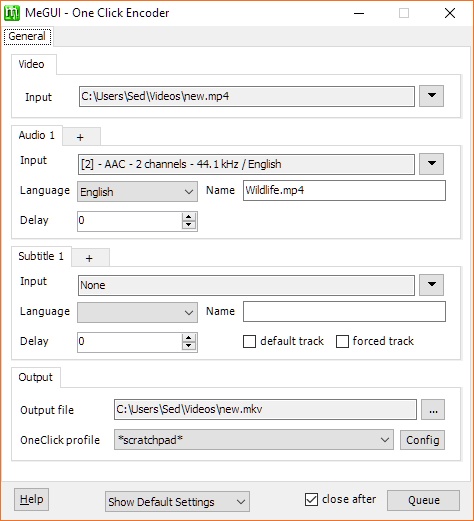Decrease the Audio delay value

pyautogui.click(x=189, y=225)
